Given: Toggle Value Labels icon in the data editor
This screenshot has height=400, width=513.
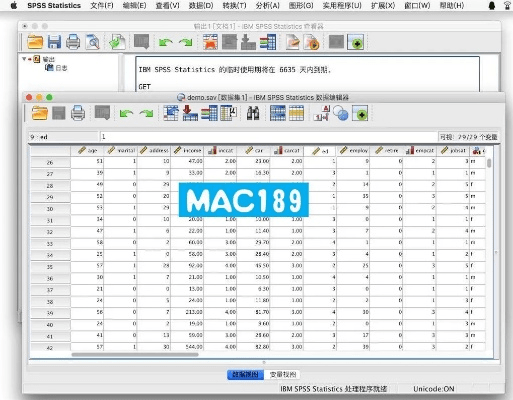Looking at the screenshot, I should point(322,113).
